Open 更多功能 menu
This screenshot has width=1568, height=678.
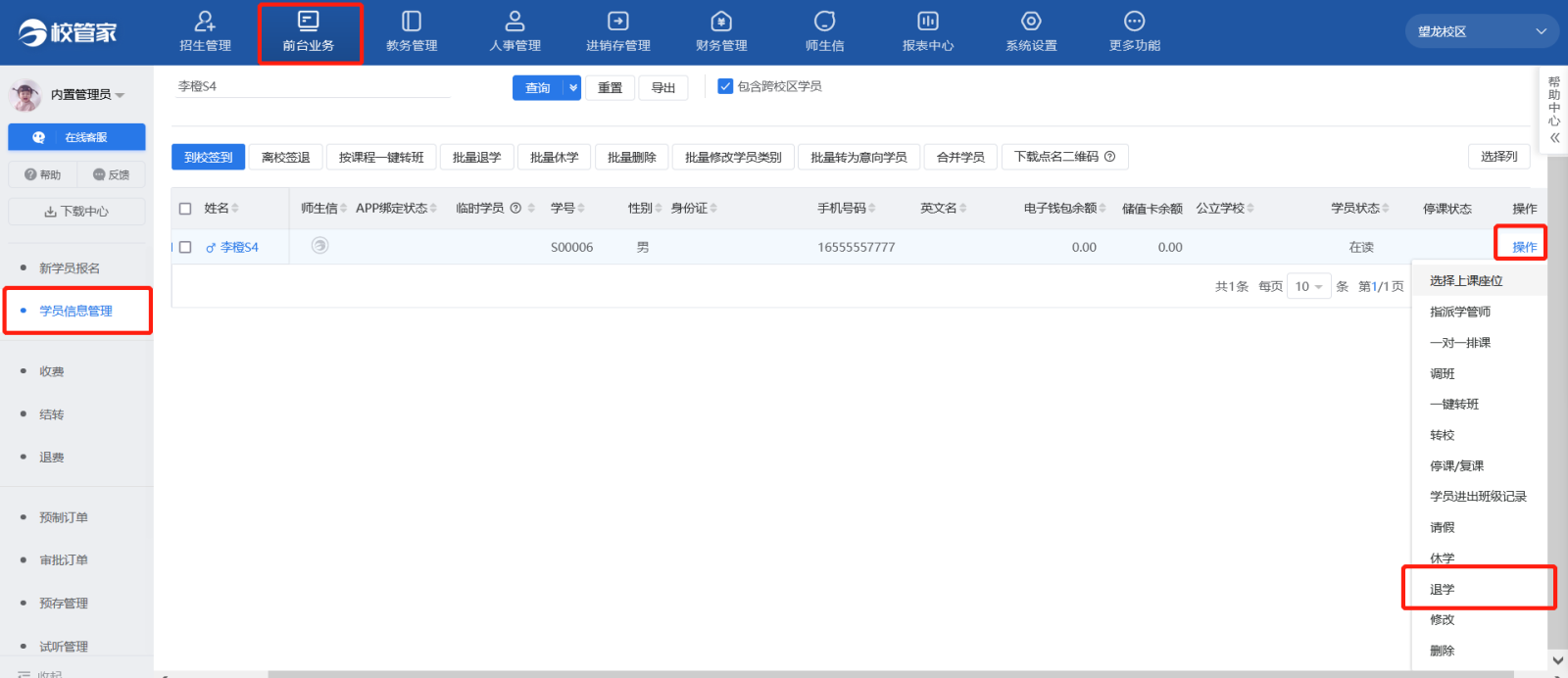1135,31
